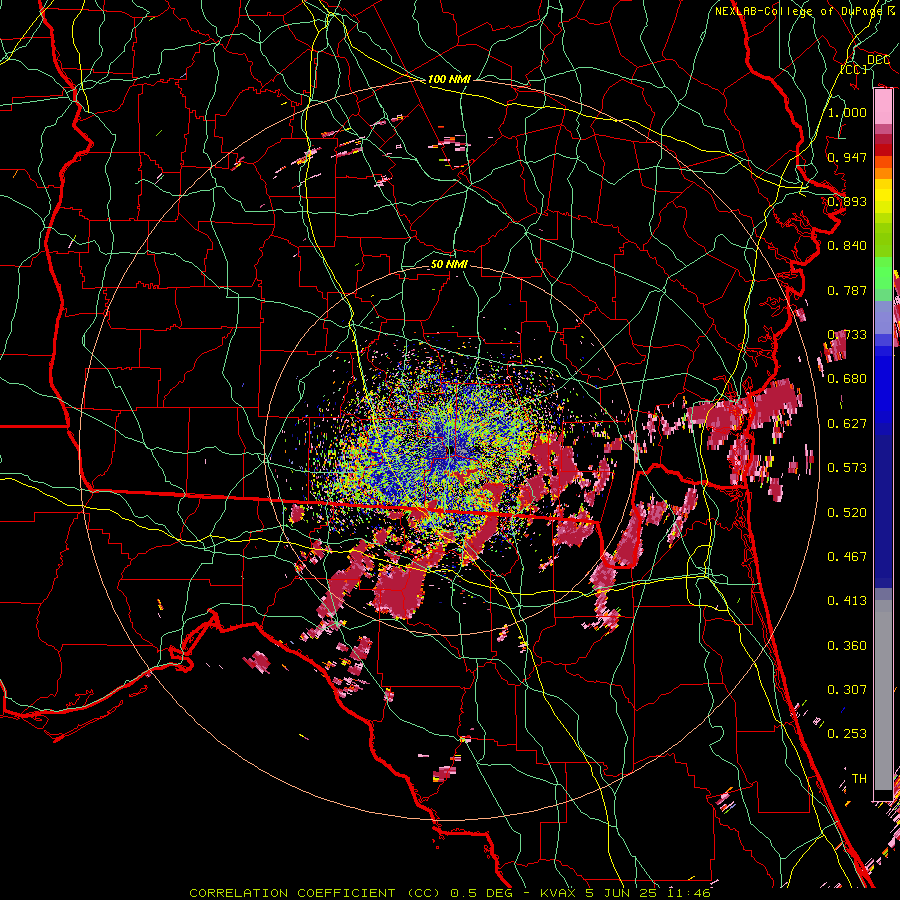Click "0.5 DEG" in the caption
900x900 pixels.
click(481, 893)
